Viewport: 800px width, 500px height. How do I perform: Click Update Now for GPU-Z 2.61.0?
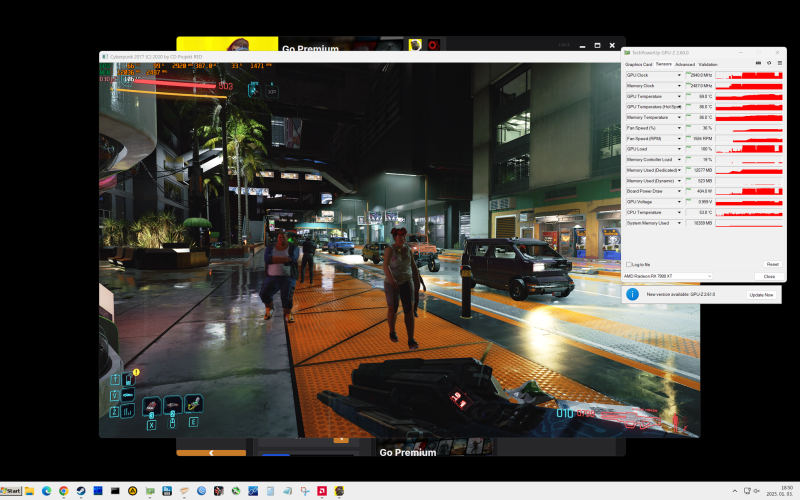761,295
